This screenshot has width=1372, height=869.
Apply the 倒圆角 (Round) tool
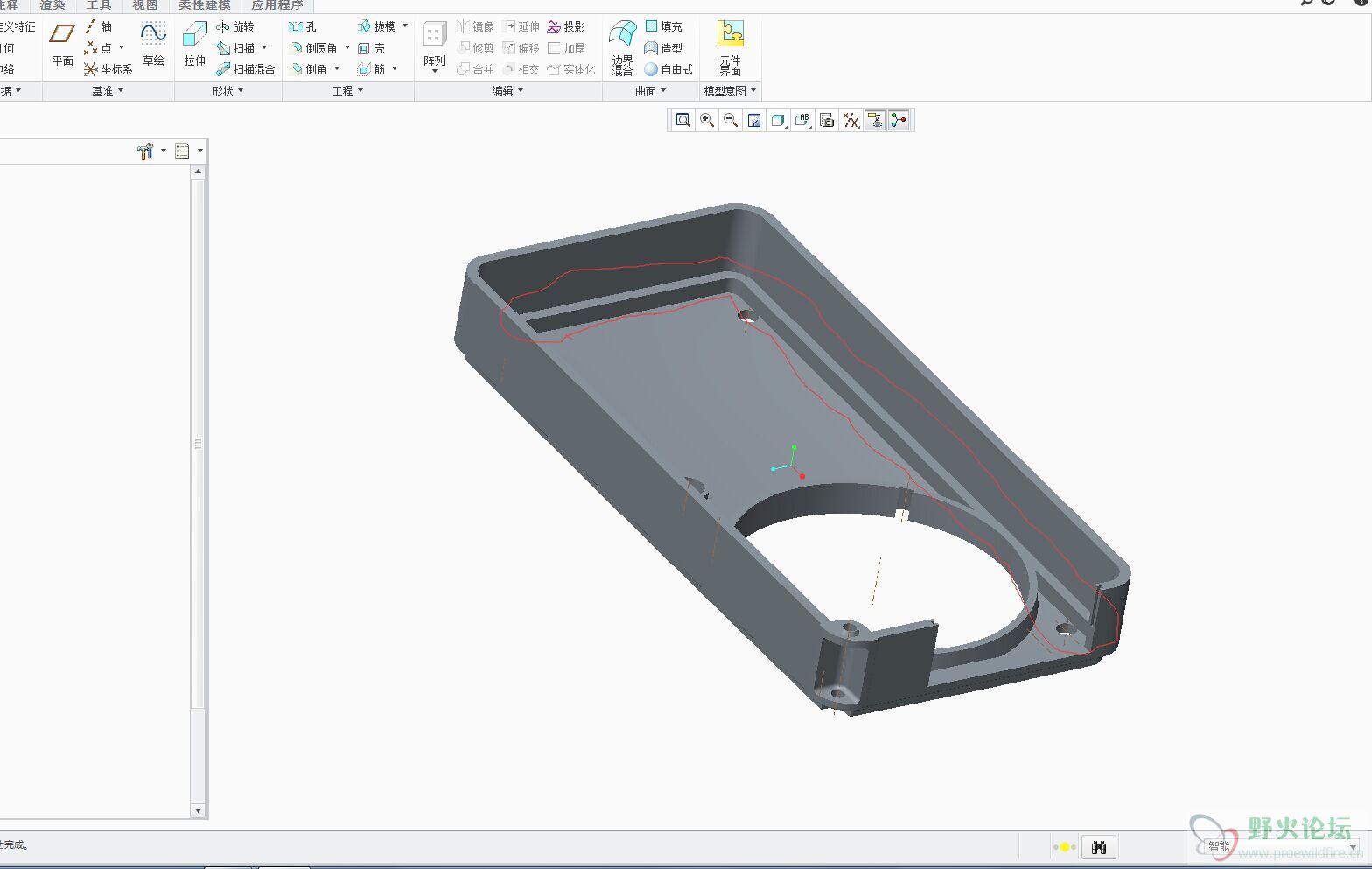[313, 48]
